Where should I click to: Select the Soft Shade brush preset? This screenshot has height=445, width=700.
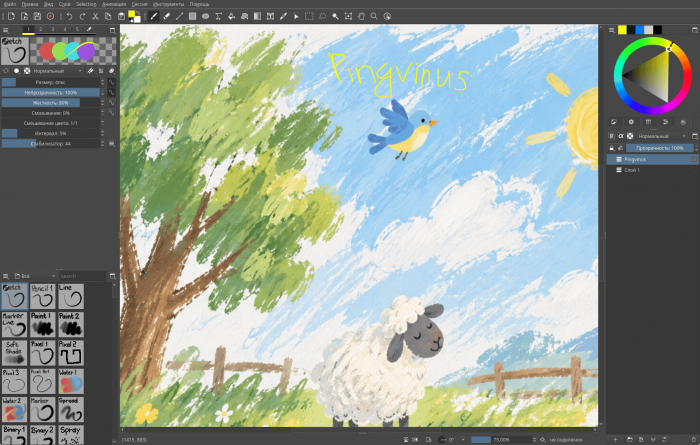14,353
